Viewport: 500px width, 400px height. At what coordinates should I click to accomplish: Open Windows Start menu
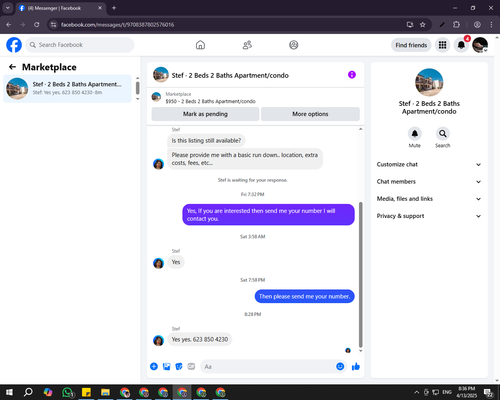(x=9, y=392)
